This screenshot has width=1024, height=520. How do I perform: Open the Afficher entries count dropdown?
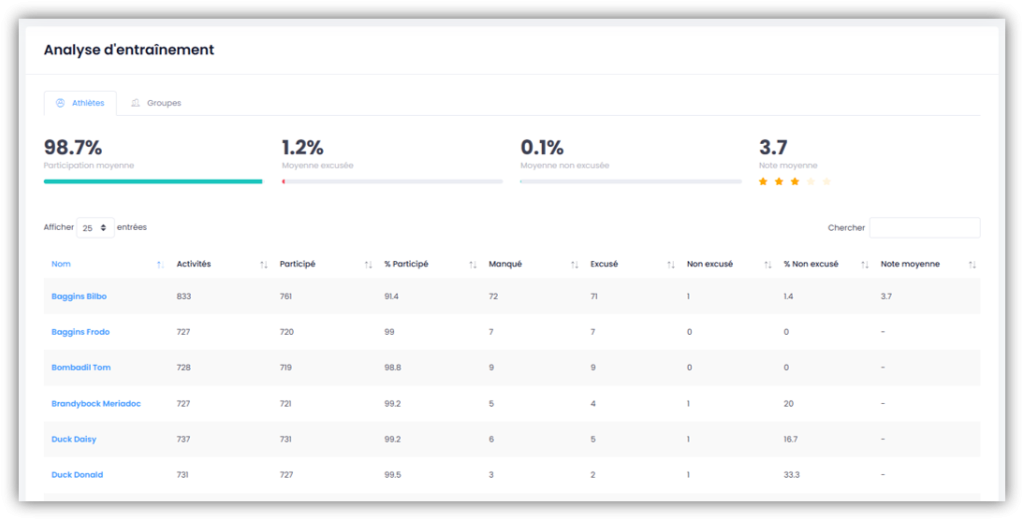click(95, 228)
